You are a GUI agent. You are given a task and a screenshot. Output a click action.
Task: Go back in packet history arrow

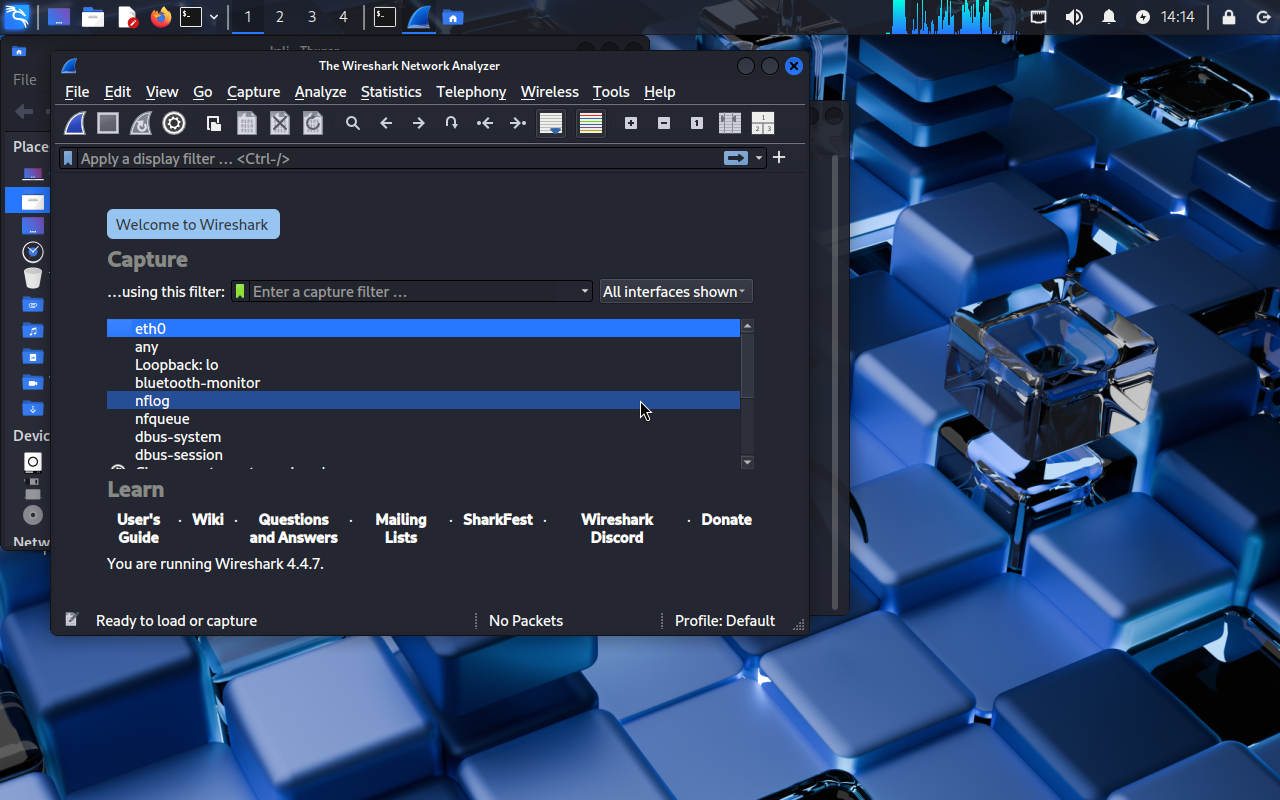click(386, 123)
